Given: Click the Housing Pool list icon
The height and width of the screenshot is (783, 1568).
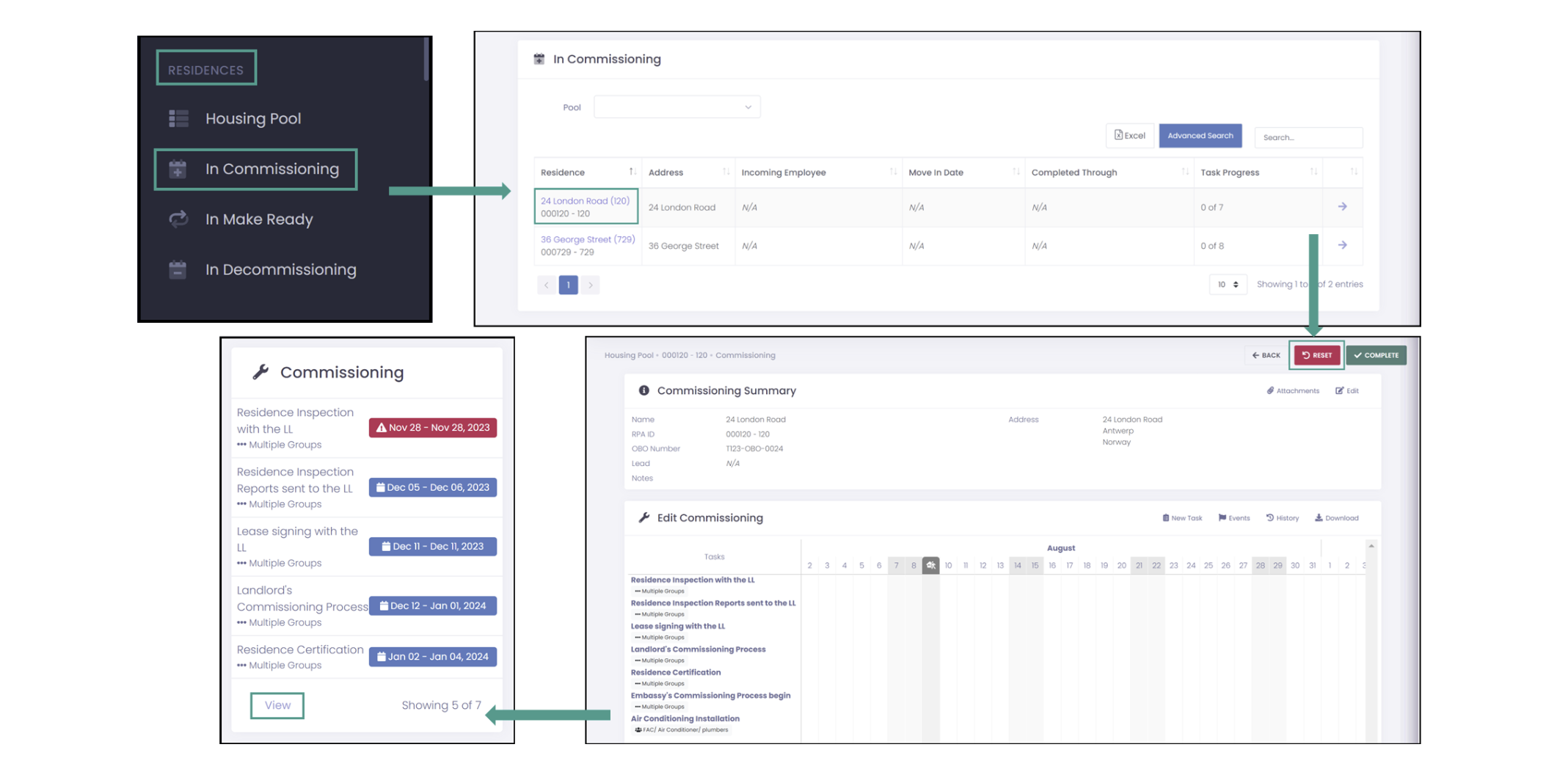Looking at the screenshot, I should tap(178, 118).
